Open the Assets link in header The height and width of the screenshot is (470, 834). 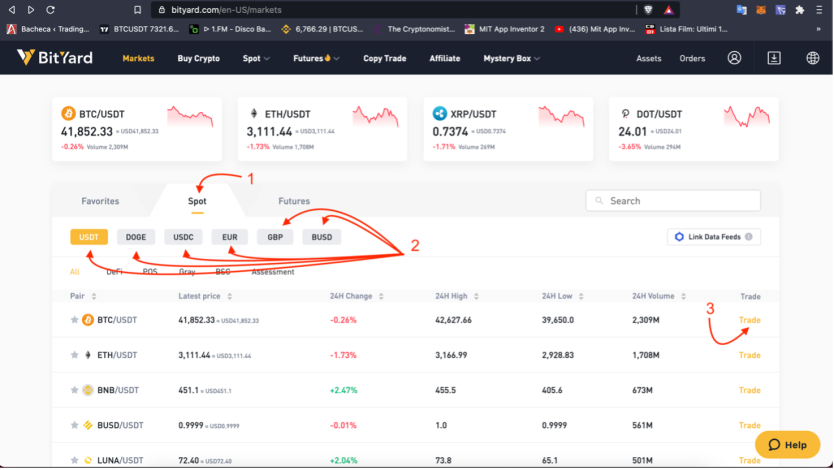(648, 58)
